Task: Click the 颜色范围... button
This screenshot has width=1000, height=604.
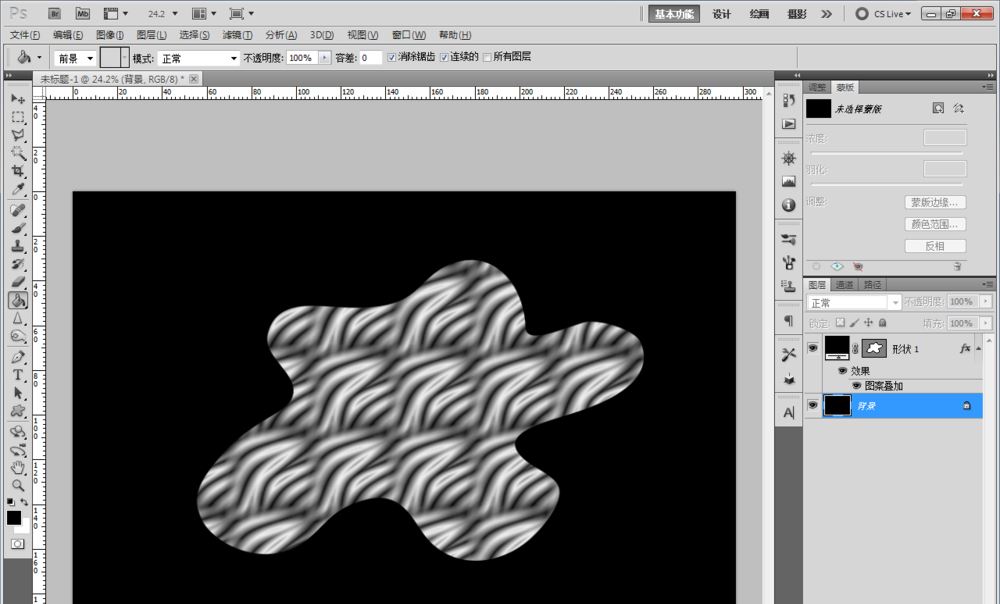Action: click(935, 224)
